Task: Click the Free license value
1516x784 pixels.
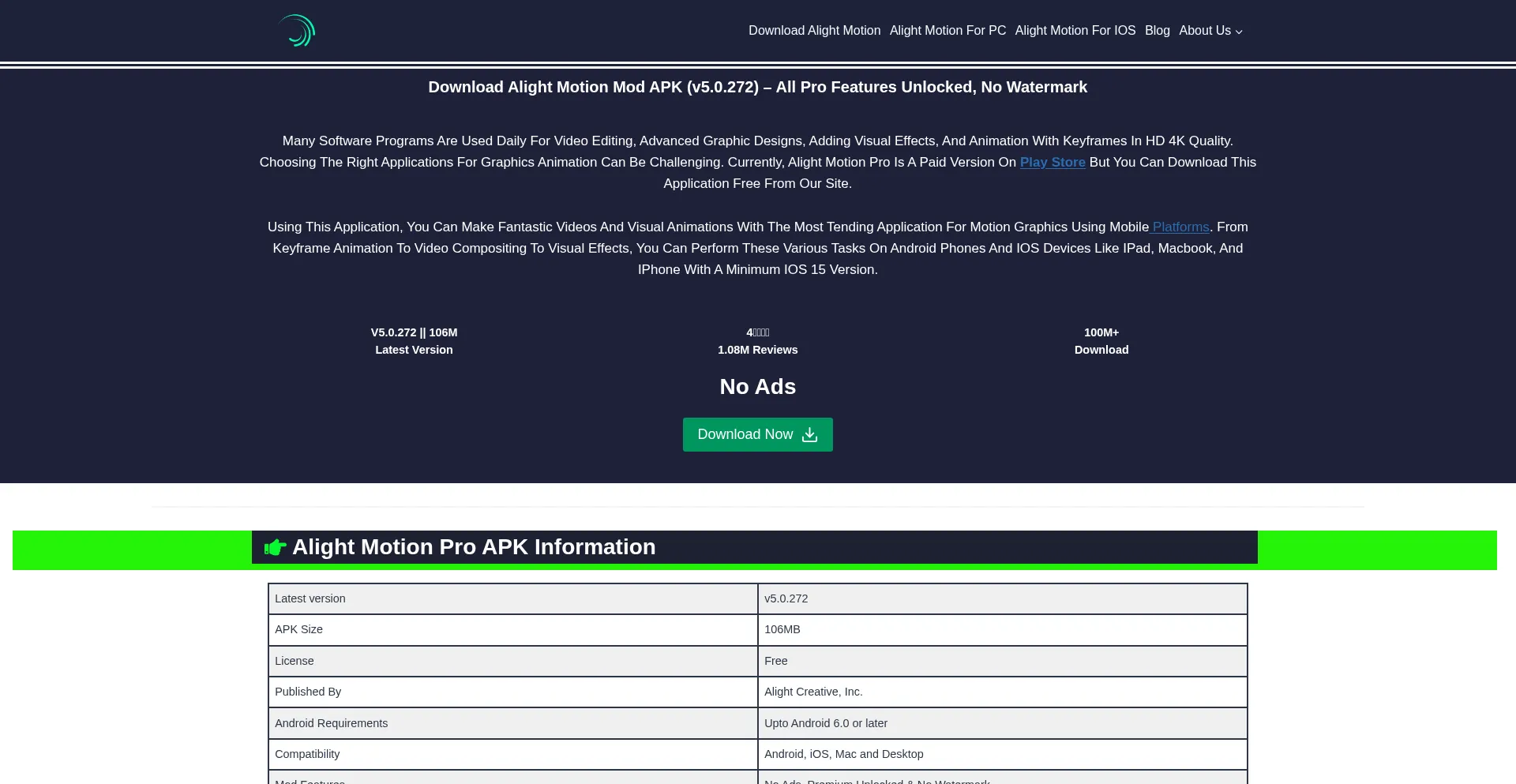Action: click(775, 661)
